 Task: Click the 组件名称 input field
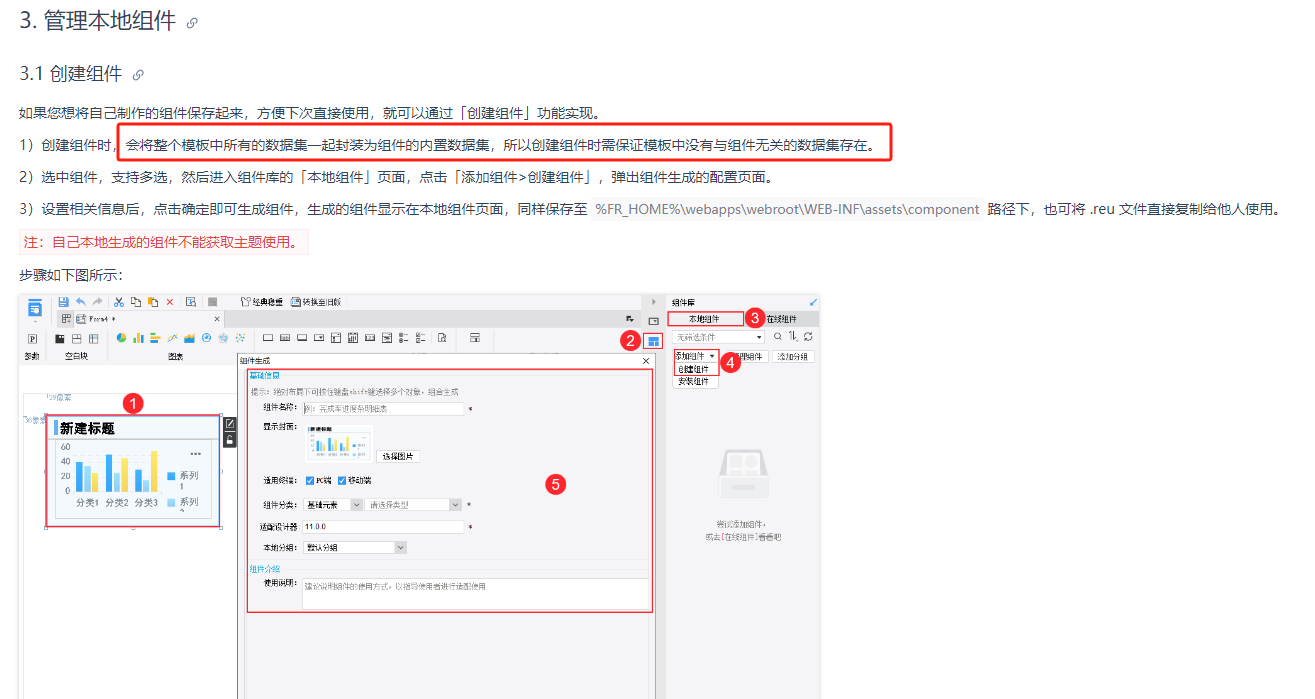384,409
